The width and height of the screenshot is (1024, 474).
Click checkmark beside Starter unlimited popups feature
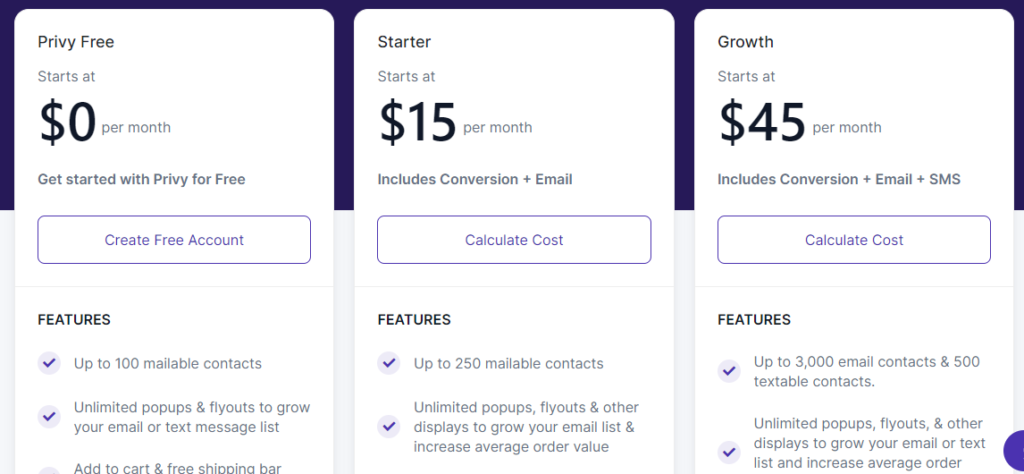pos(389,426)
